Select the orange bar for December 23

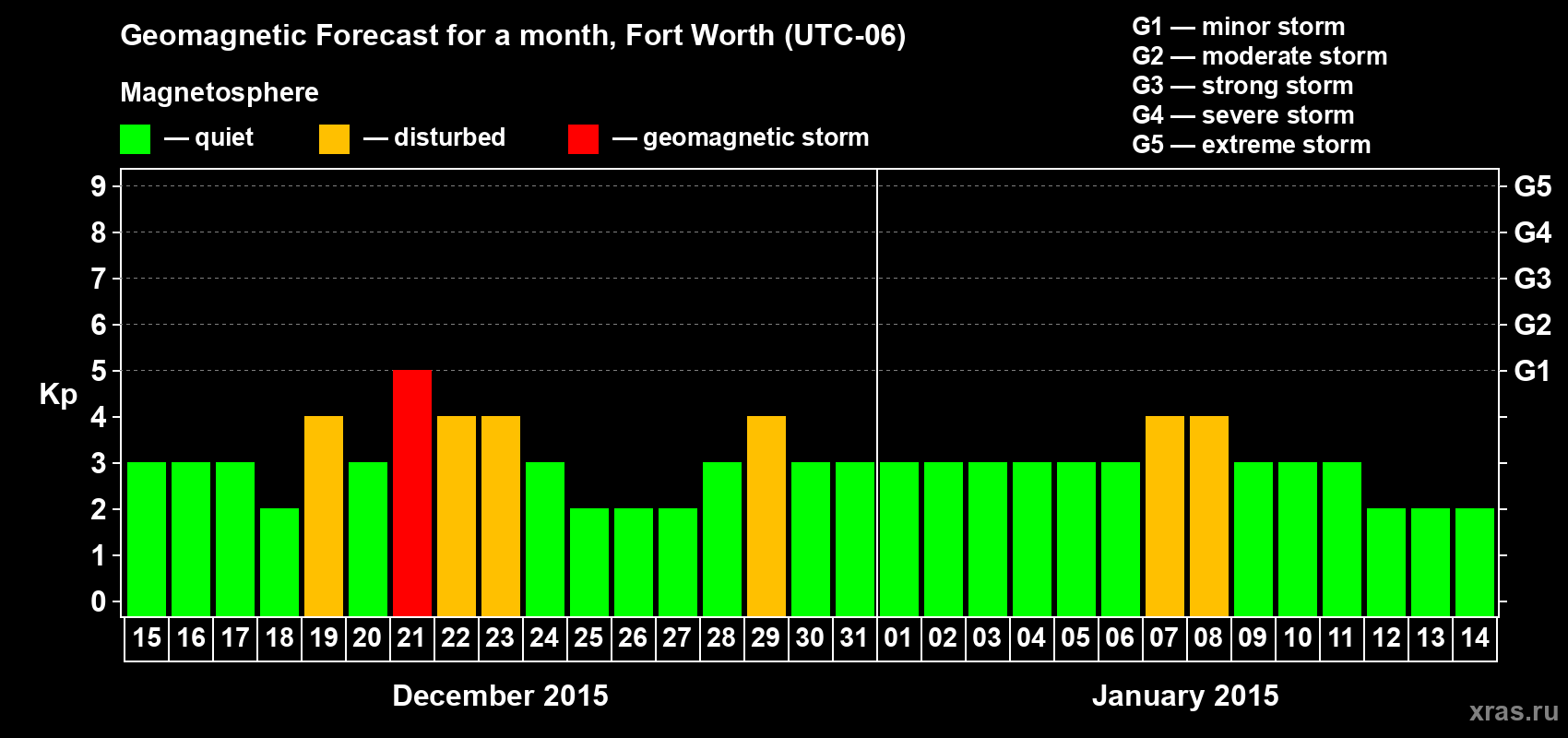click(501, 516)
